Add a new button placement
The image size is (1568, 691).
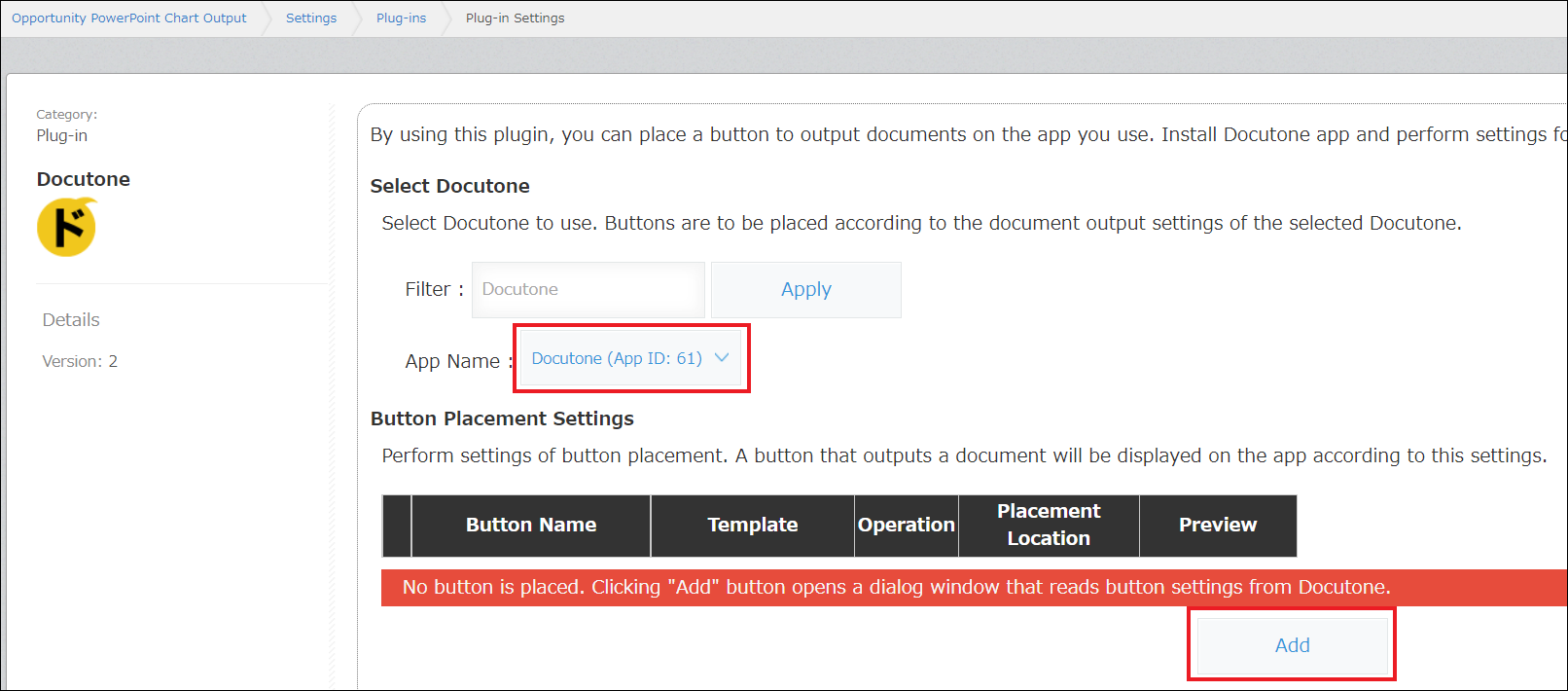(1292, 645)
